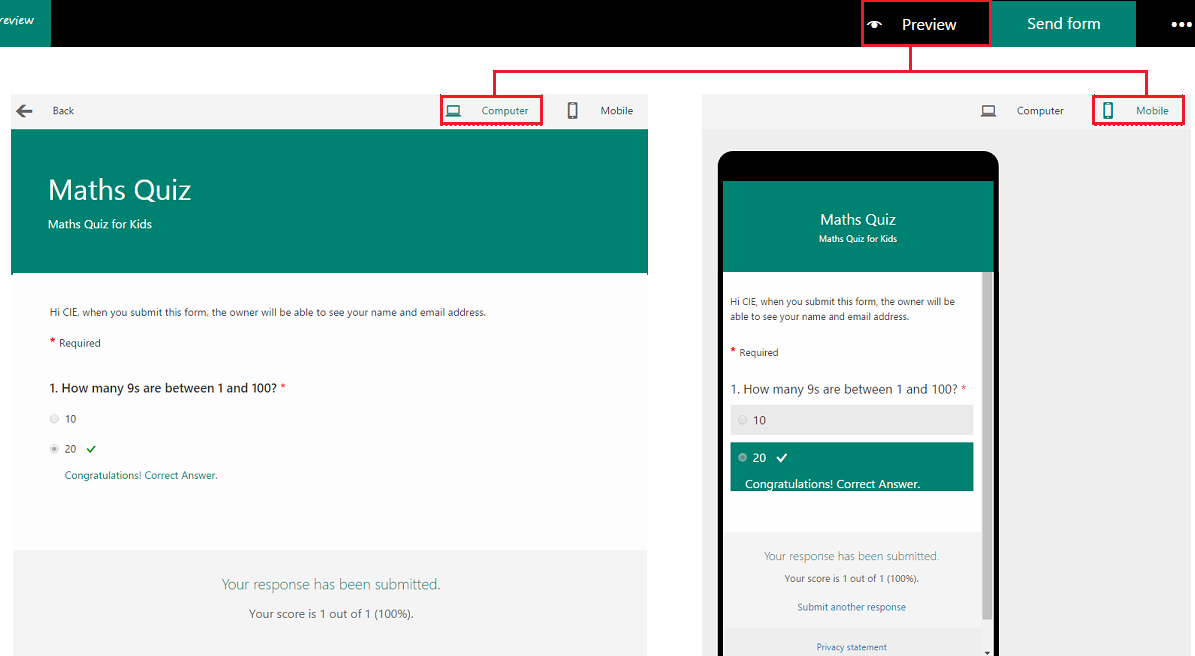Image resolution: width=1195 pixels, height=656 pixels.
Task: Click laptop icon in right preview toolbar
Action: tap(988, 111)
